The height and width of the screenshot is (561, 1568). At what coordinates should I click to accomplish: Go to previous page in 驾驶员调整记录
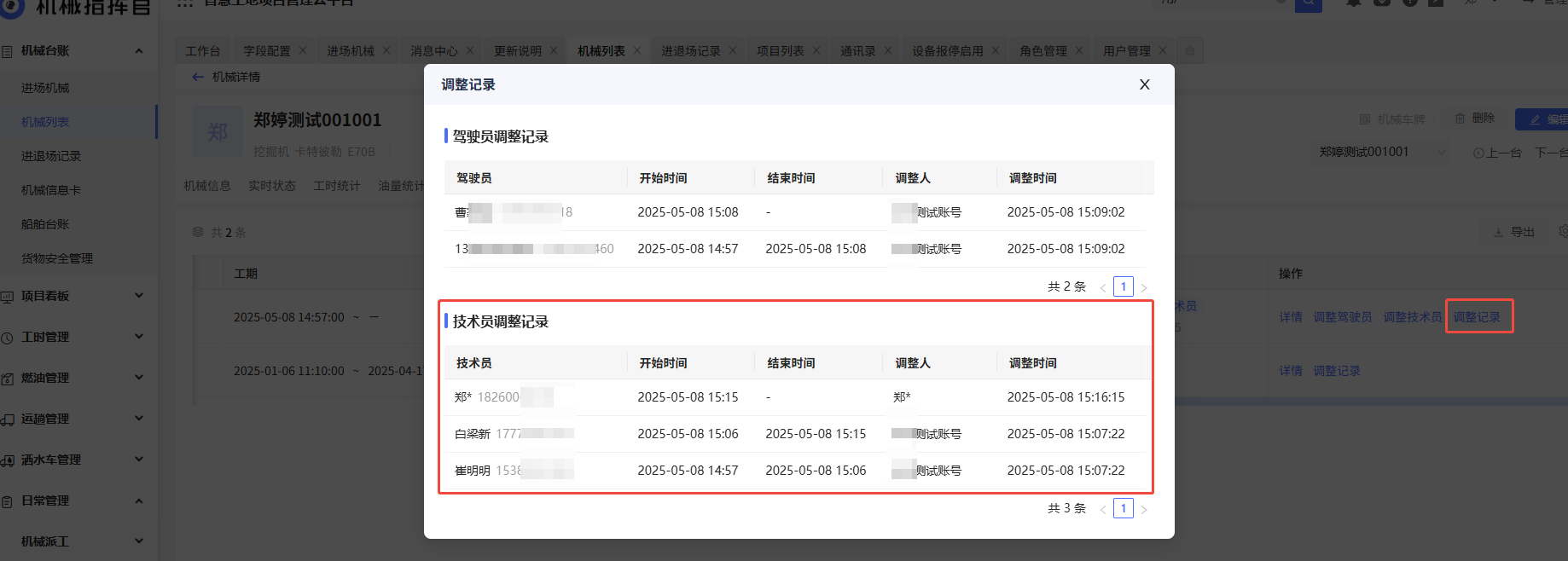click(x=1103, y=287)
